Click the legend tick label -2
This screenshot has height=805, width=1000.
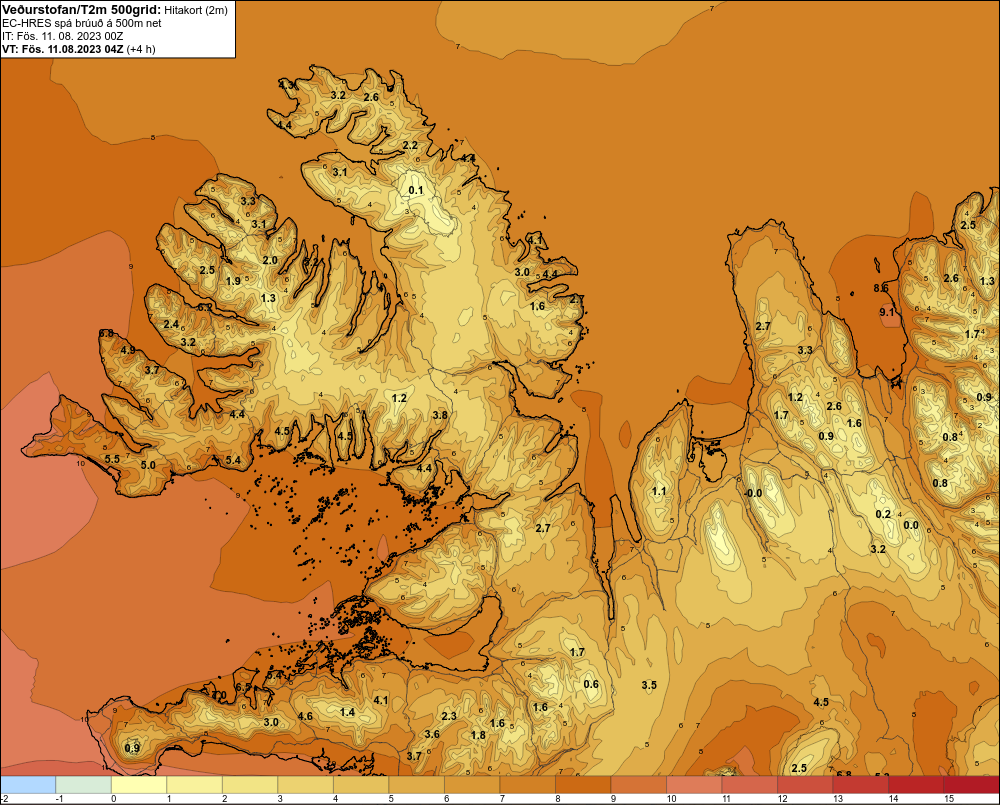[x=4, y=799]
